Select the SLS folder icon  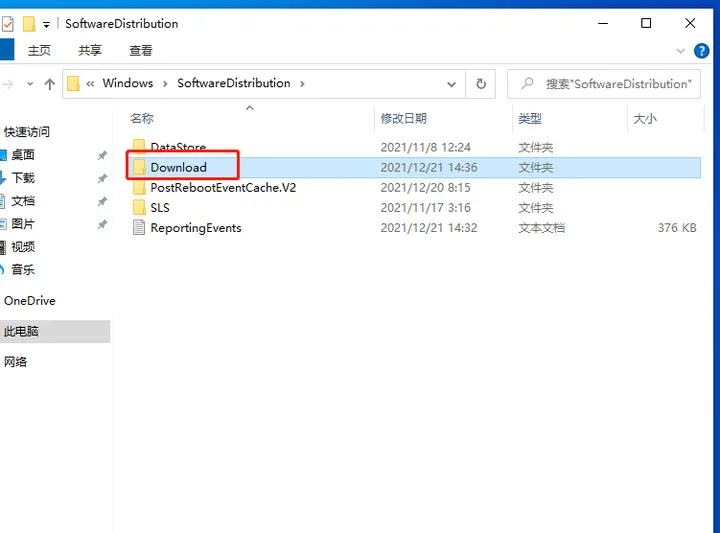[x=139, y=208]
